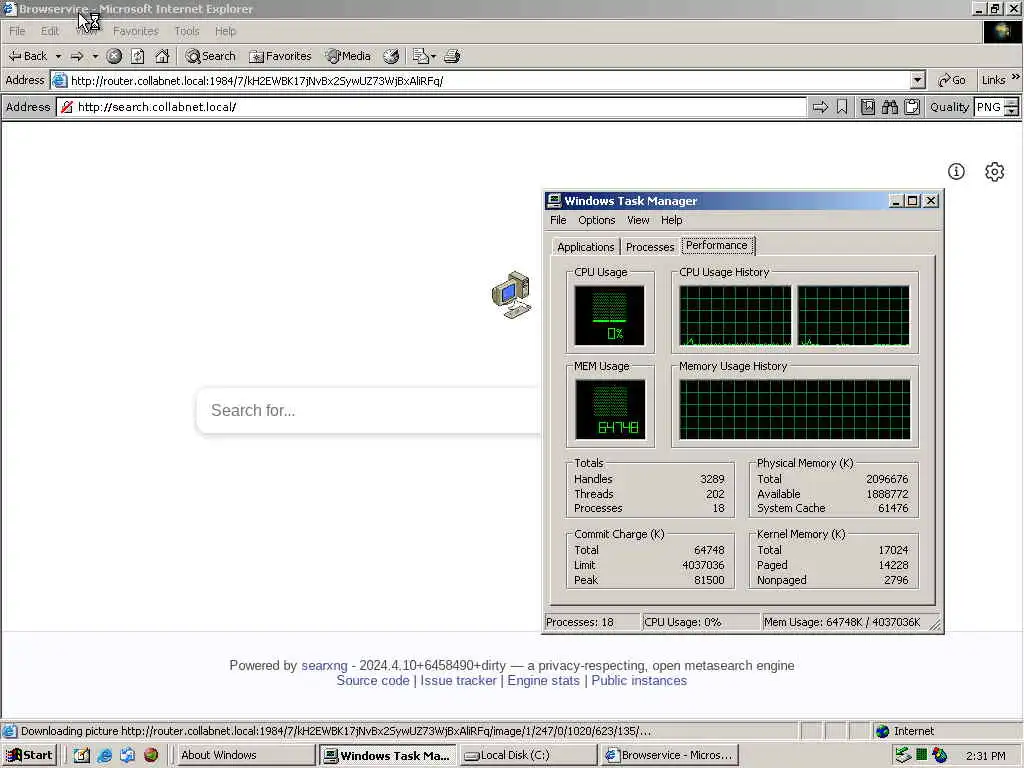Go to the Home page icon
This screenshot has width=1024, height=768.
click(162, 56)
